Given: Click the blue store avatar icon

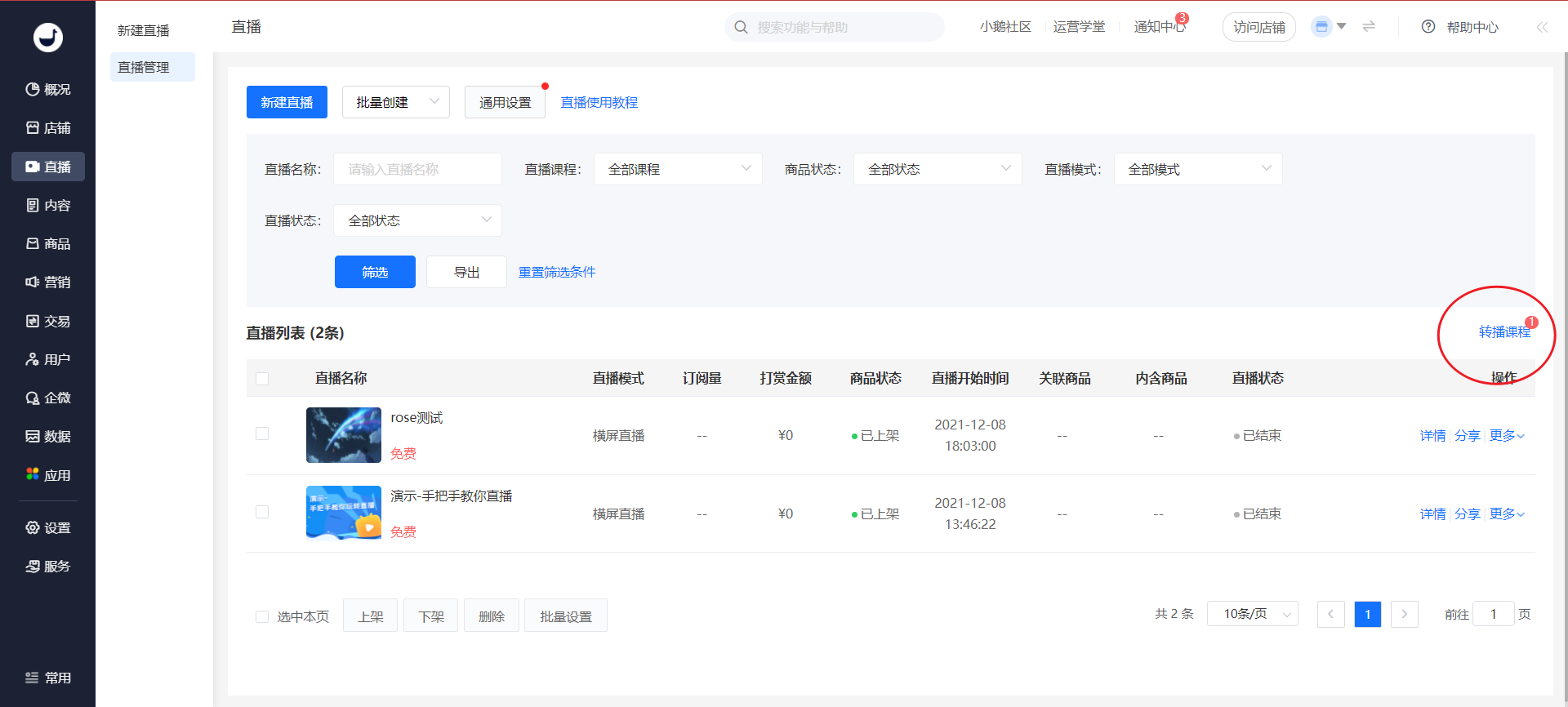Looking at the screenshot, I should pyautogui.click(x=1321, y=27).
